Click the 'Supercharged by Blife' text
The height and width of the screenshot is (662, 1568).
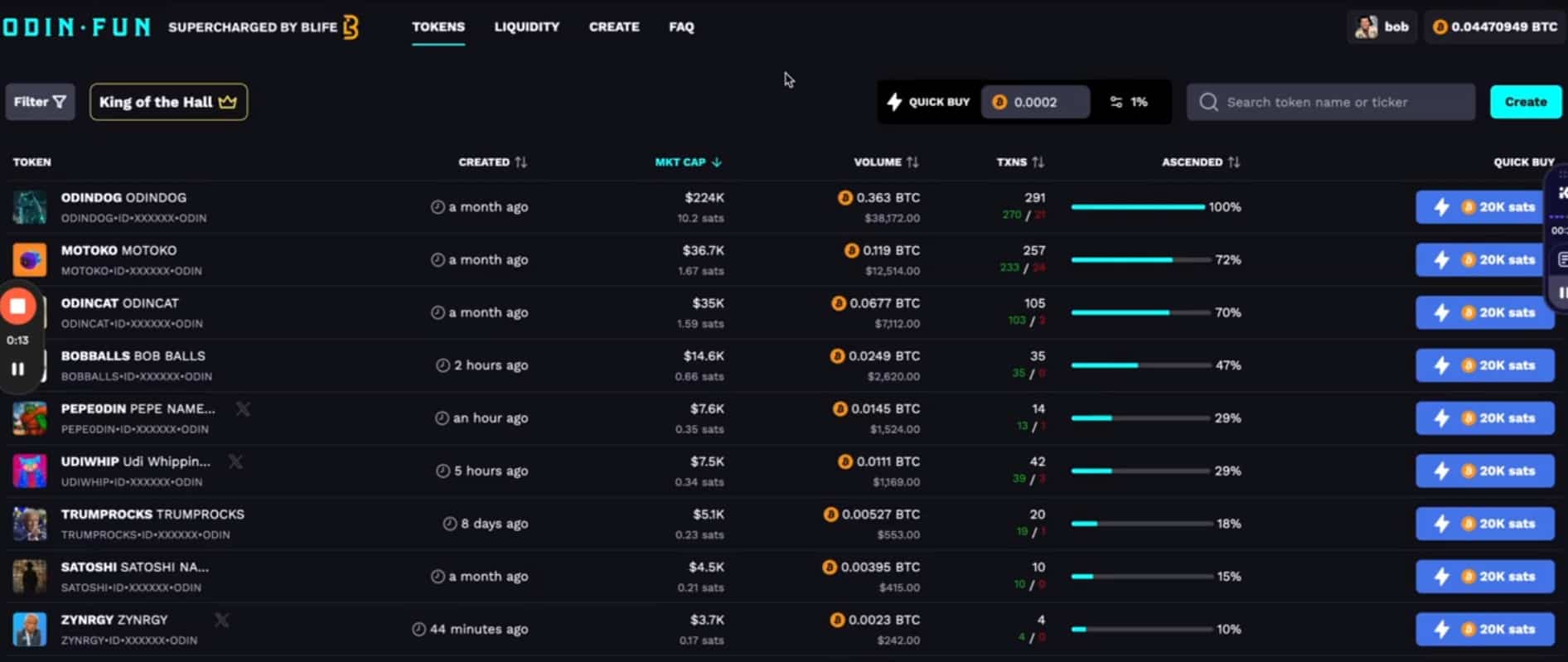point(253,27)
